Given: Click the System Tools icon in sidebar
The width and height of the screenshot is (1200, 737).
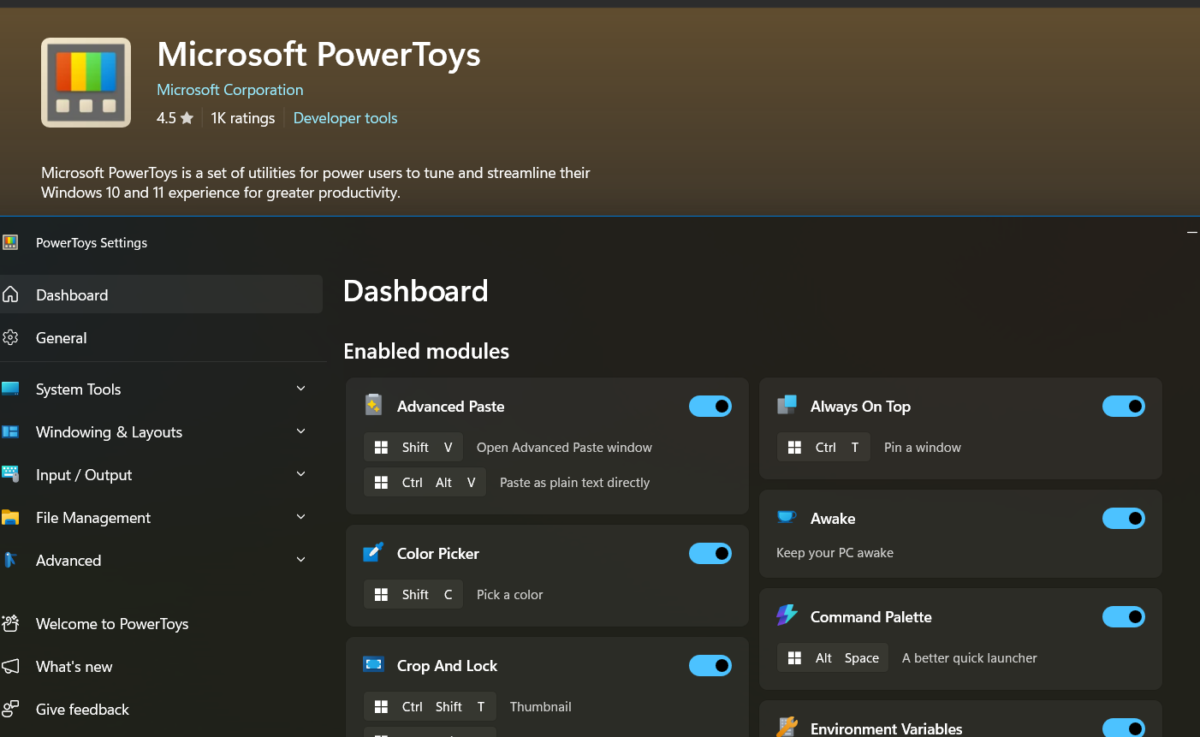Looking at the screenshot, I should [10, 389].
